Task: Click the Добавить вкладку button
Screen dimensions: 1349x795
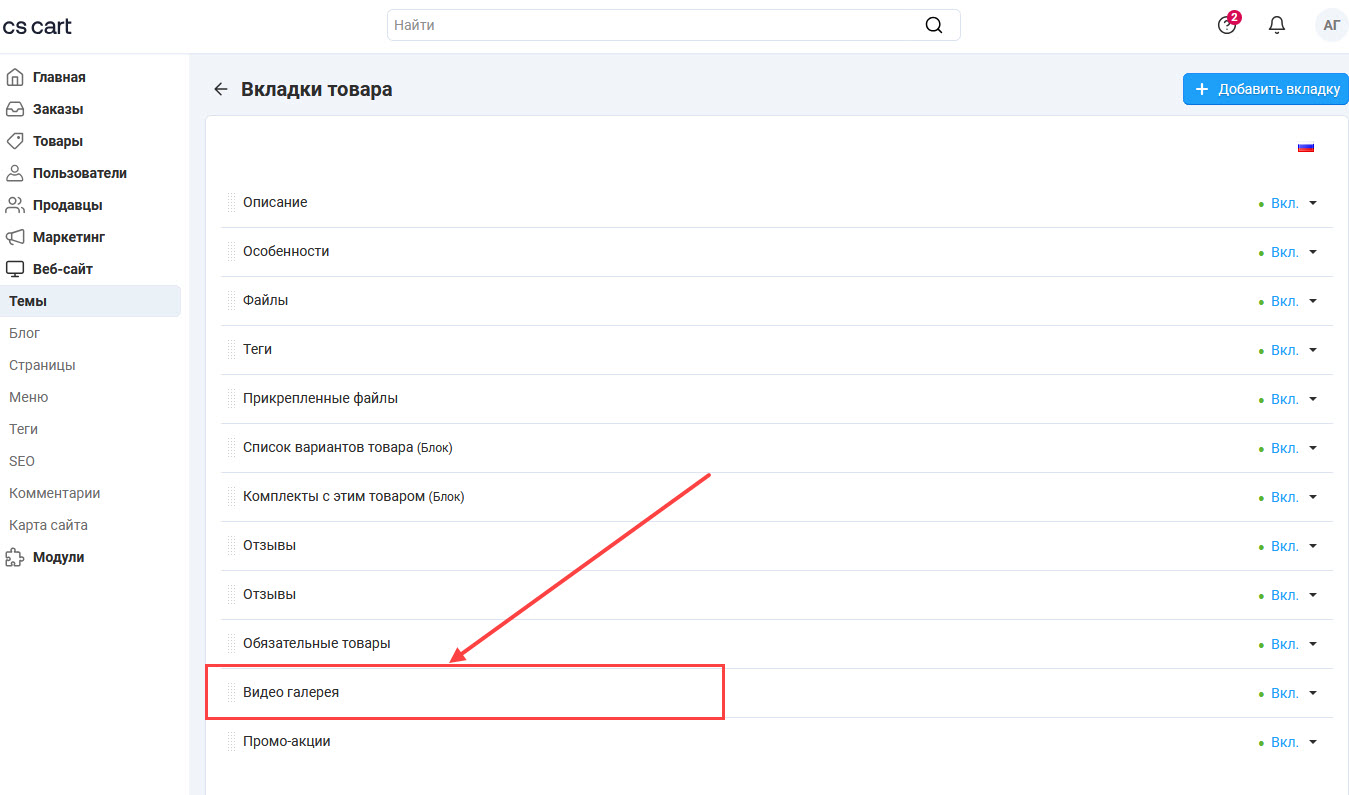Action: [x=1266, y=89]
